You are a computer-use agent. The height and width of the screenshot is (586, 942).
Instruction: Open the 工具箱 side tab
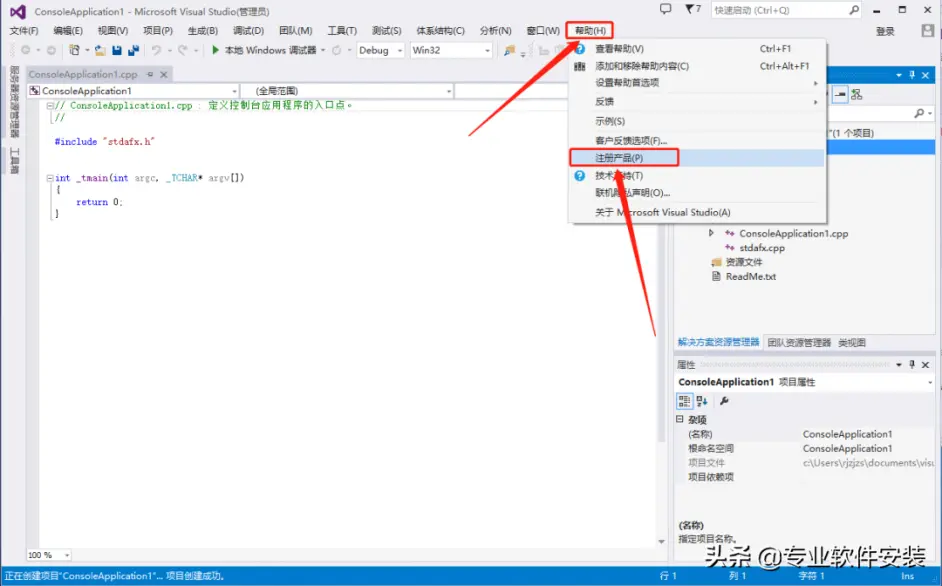click(x=14, y=161)
